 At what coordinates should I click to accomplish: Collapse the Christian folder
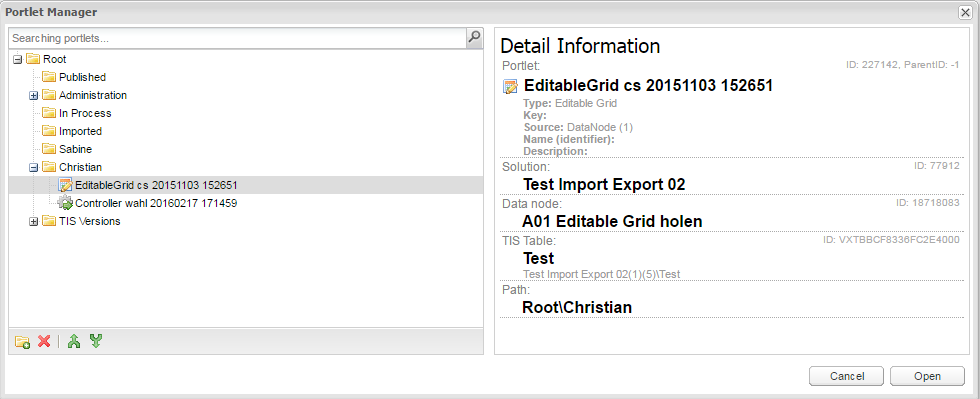pos(34,168)
